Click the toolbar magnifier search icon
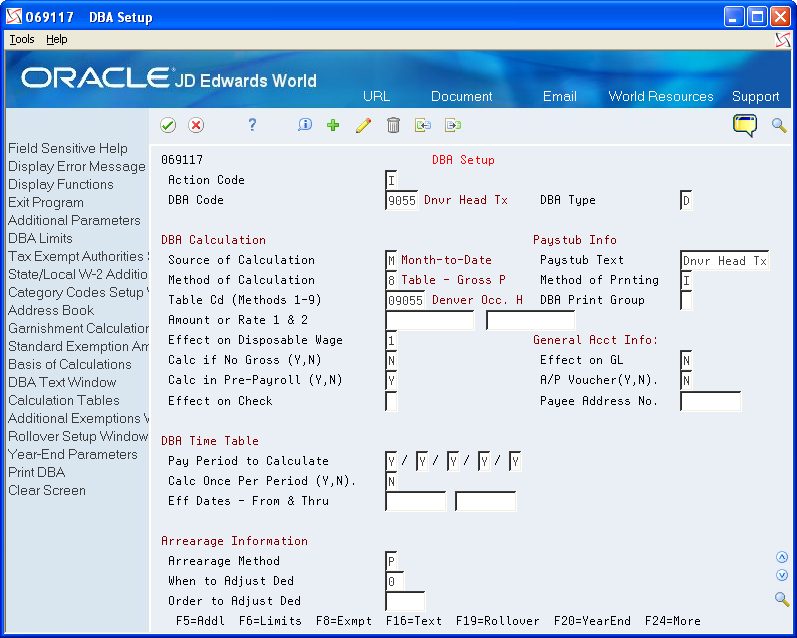The width and height of the screenshot is (797, 638). (x=779, y=125)
